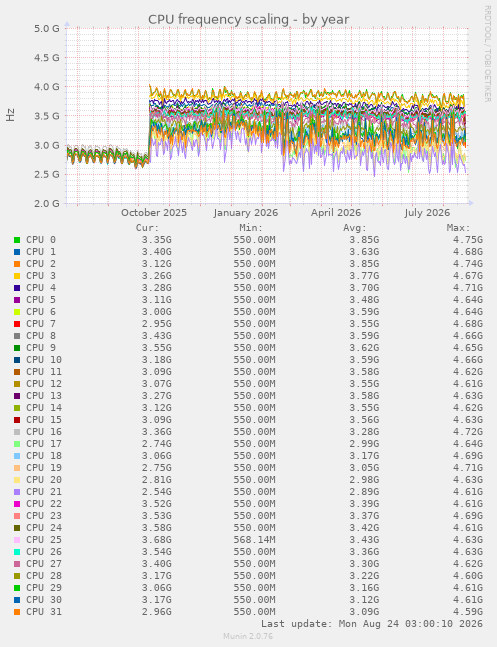
Task: Click the CPU 21 average value '2.89G'
Action: 364,491
